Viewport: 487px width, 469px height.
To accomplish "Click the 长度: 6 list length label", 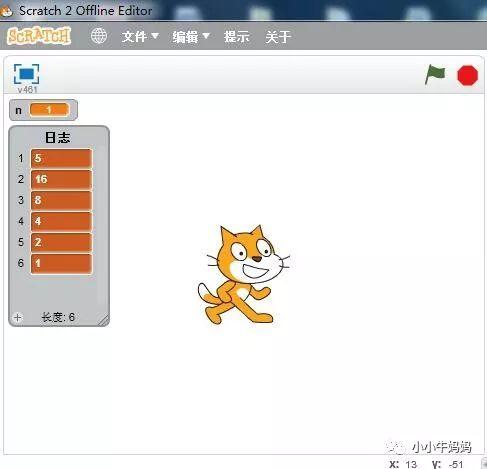I will pyautogui.click(x=58, y=317).
